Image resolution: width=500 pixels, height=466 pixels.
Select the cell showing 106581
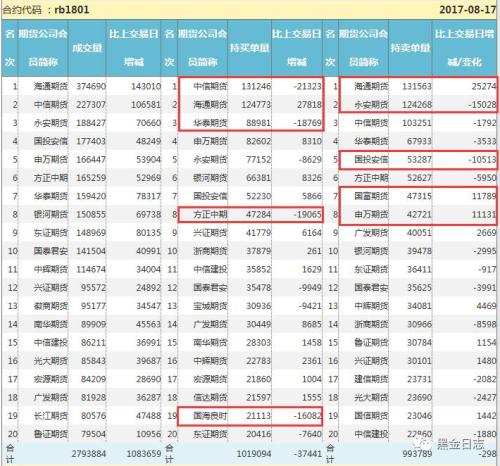pos(146,105)
